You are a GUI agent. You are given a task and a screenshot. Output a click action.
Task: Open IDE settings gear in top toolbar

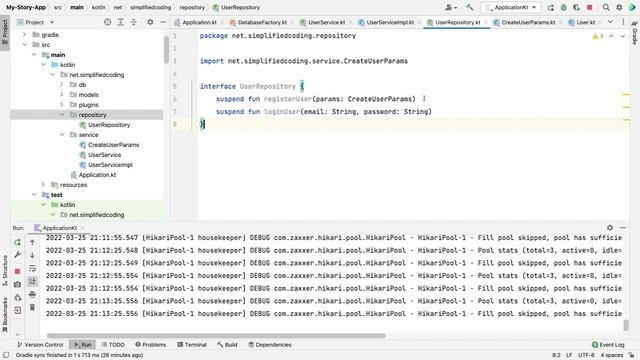[x=619, y=7]
